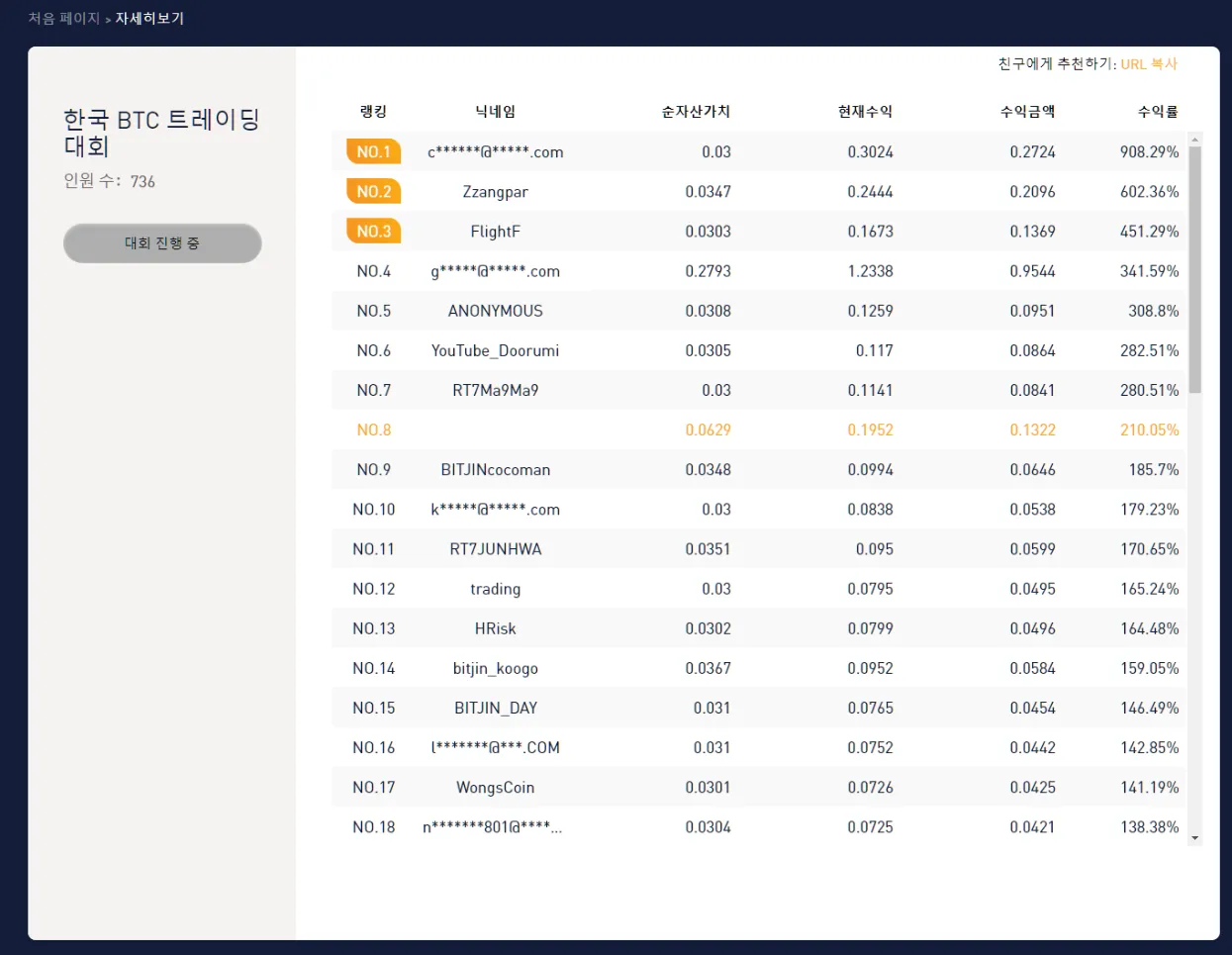
Task: Select the YouTube_Doorumi nickname
Action: (496, 350)
